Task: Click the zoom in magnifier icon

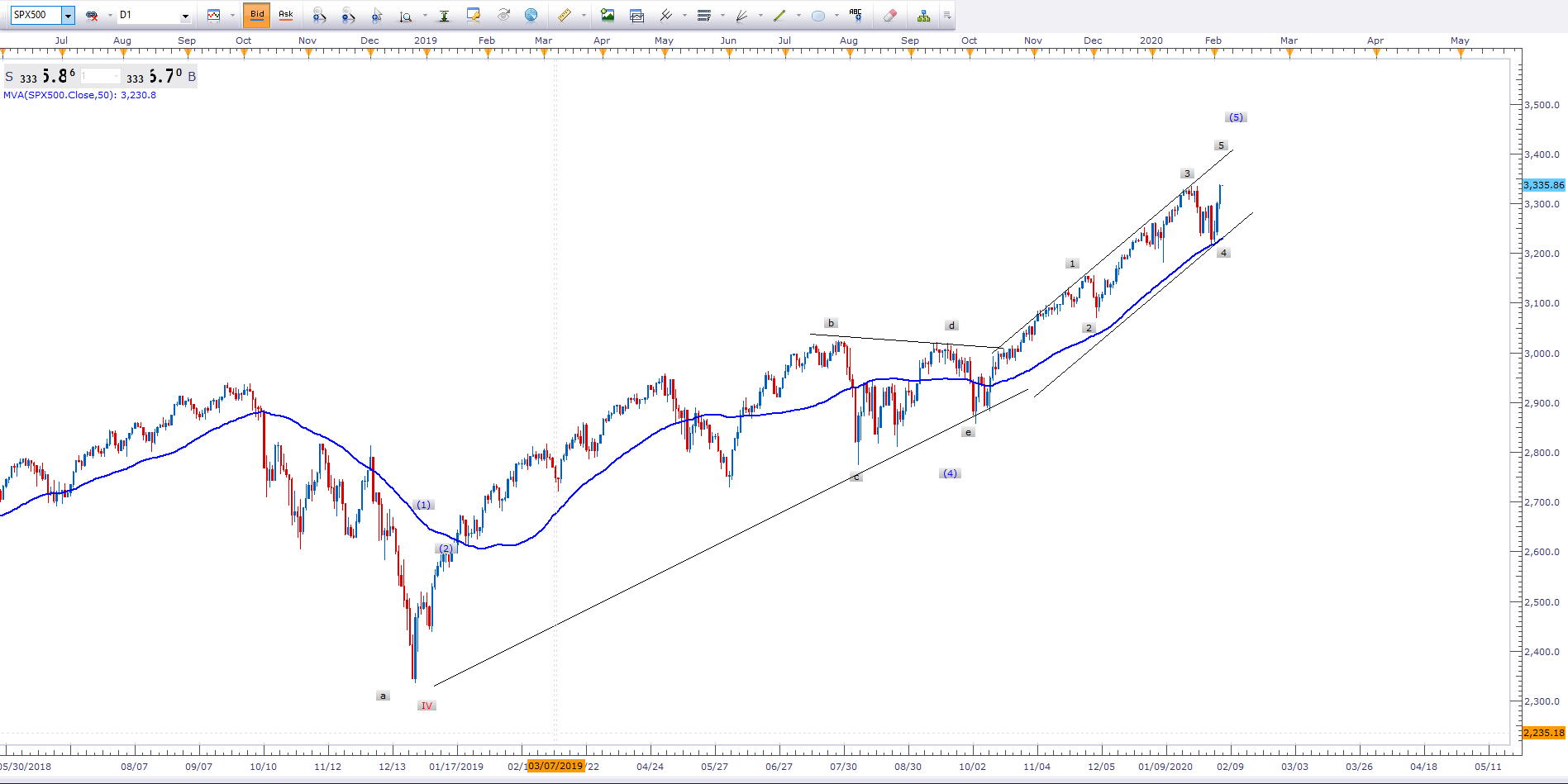Action: [x=319, y=15]
